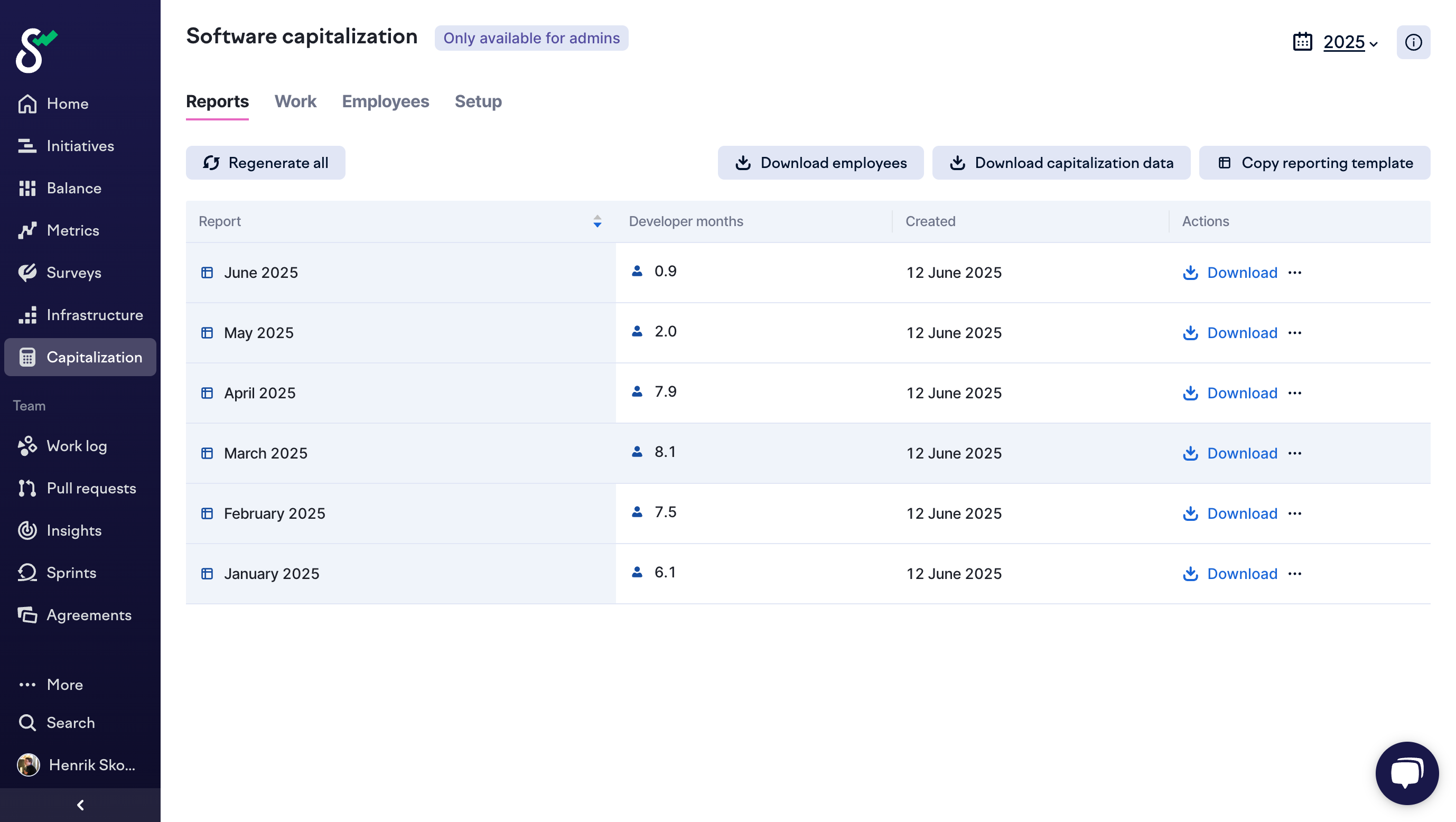Open more actions for June 2025 report
Viewport: 1456px width, 822px height.
[1295, 273]
